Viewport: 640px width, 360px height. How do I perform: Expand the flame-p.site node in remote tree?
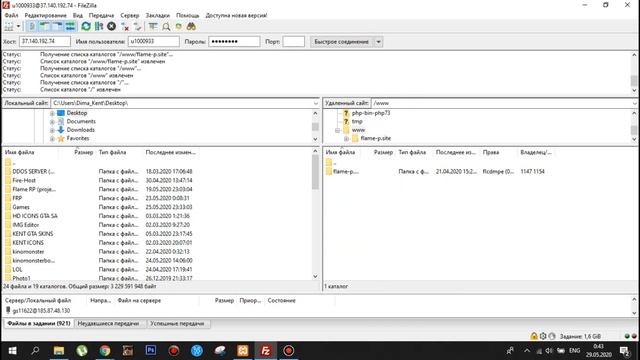click(346, 139)
